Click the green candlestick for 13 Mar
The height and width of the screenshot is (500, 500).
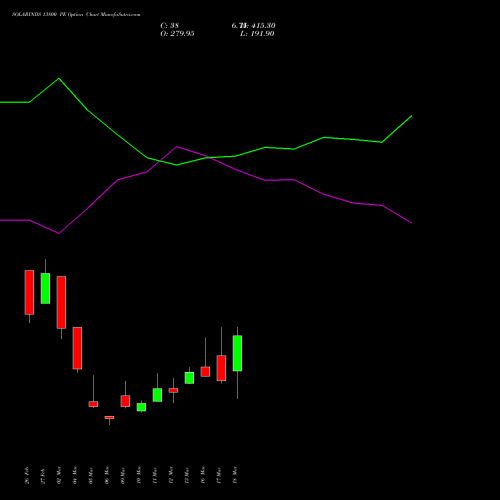pos(189,378)
